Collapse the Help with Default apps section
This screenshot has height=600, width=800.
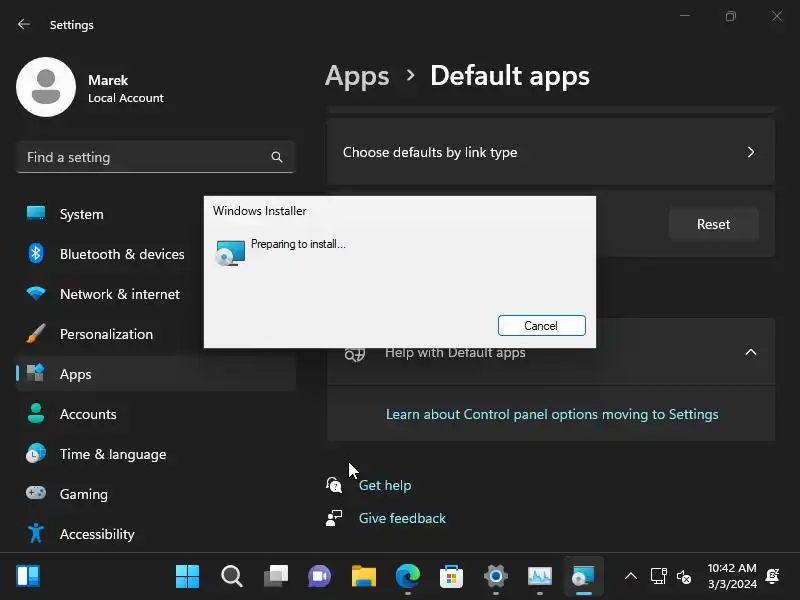pos(751,352)
